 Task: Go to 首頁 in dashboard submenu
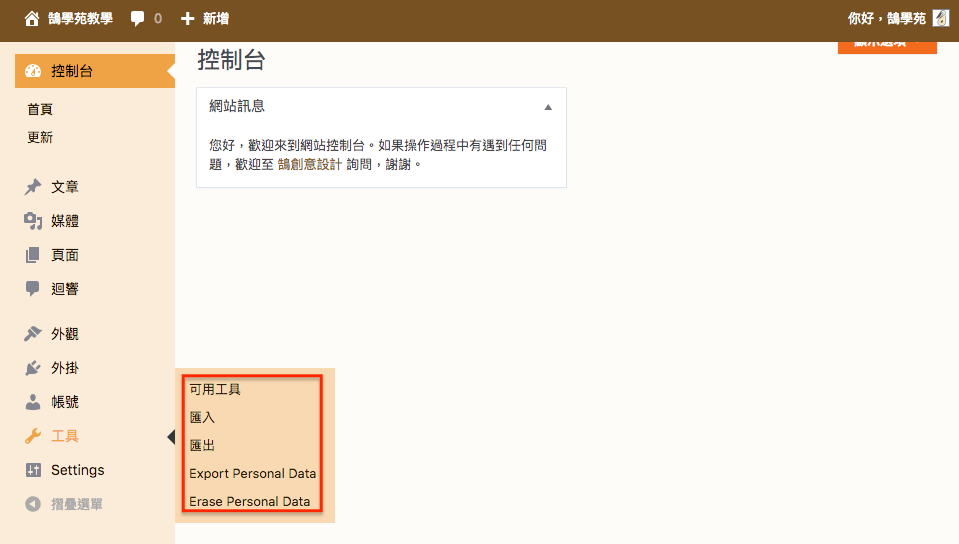pyautogui.click(x=40, y=110)
